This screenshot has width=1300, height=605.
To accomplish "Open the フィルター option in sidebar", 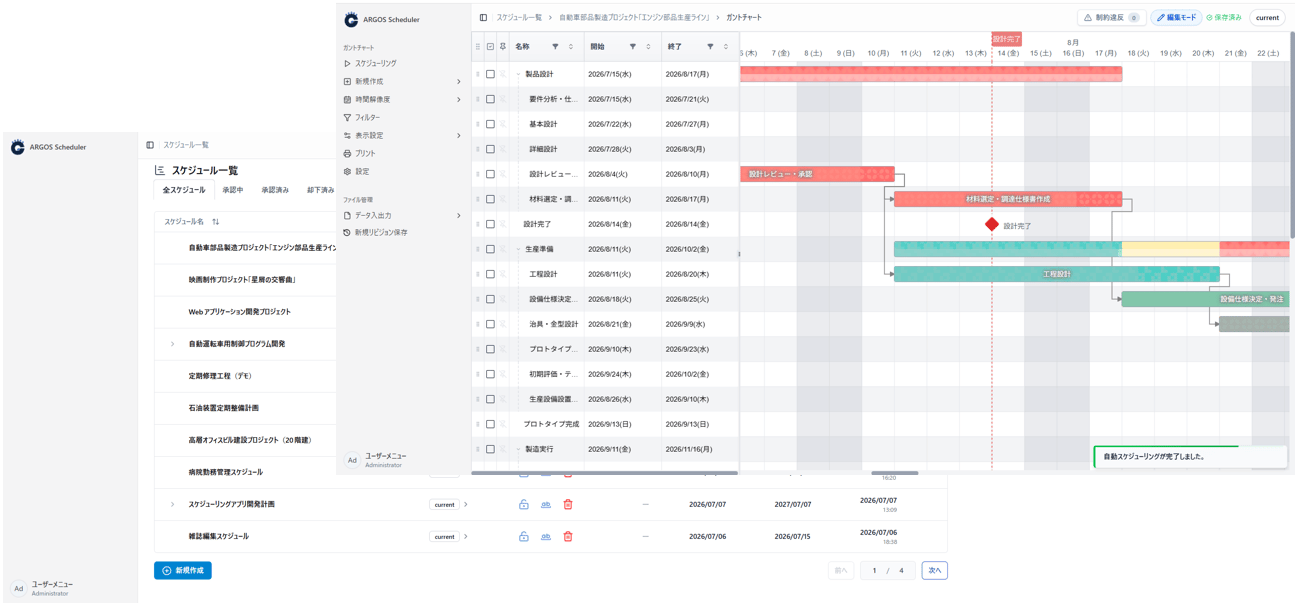I will [367, 118].
